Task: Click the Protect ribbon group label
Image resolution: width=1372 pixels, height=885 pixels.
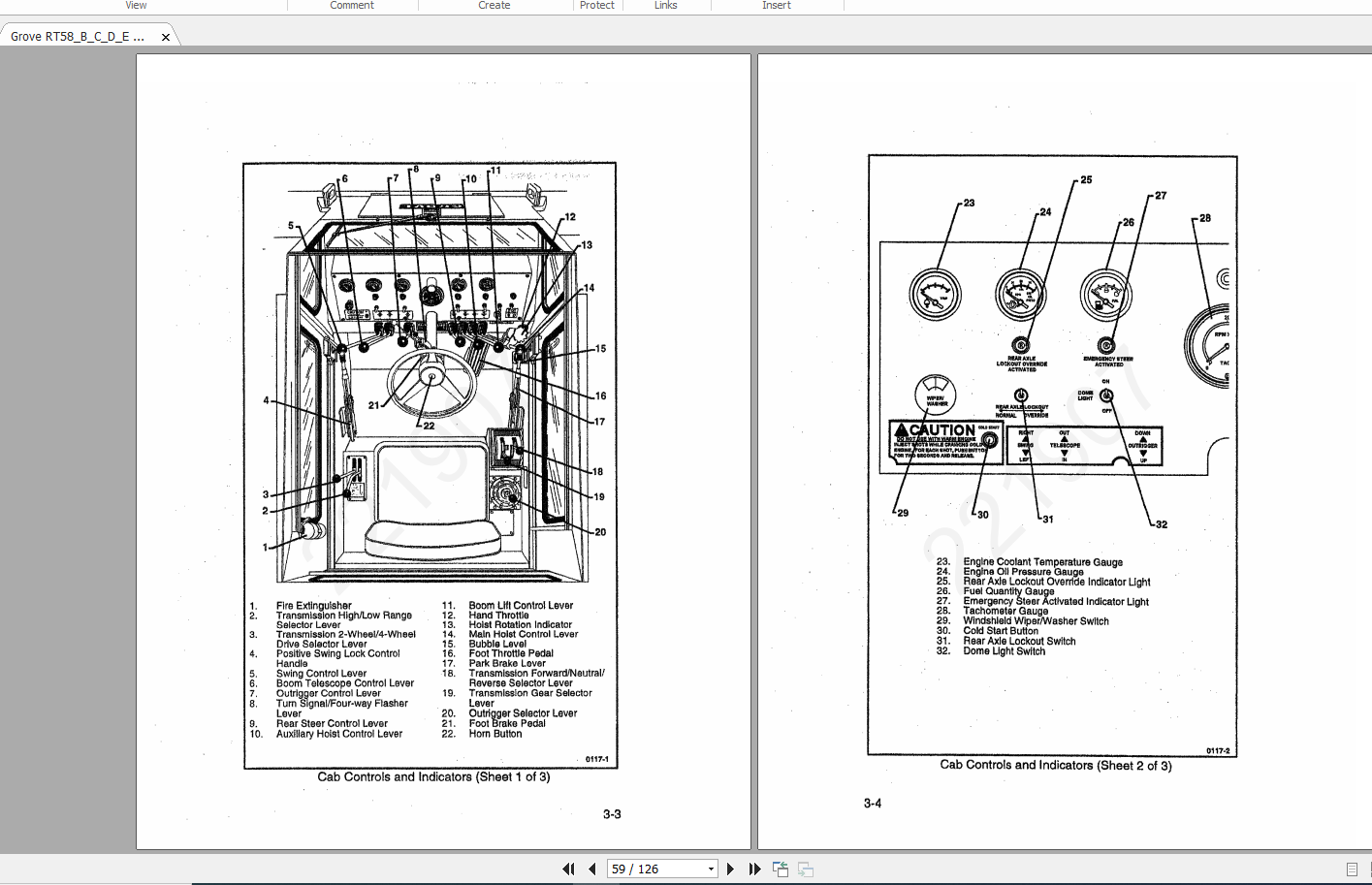Action: [597, 6]
